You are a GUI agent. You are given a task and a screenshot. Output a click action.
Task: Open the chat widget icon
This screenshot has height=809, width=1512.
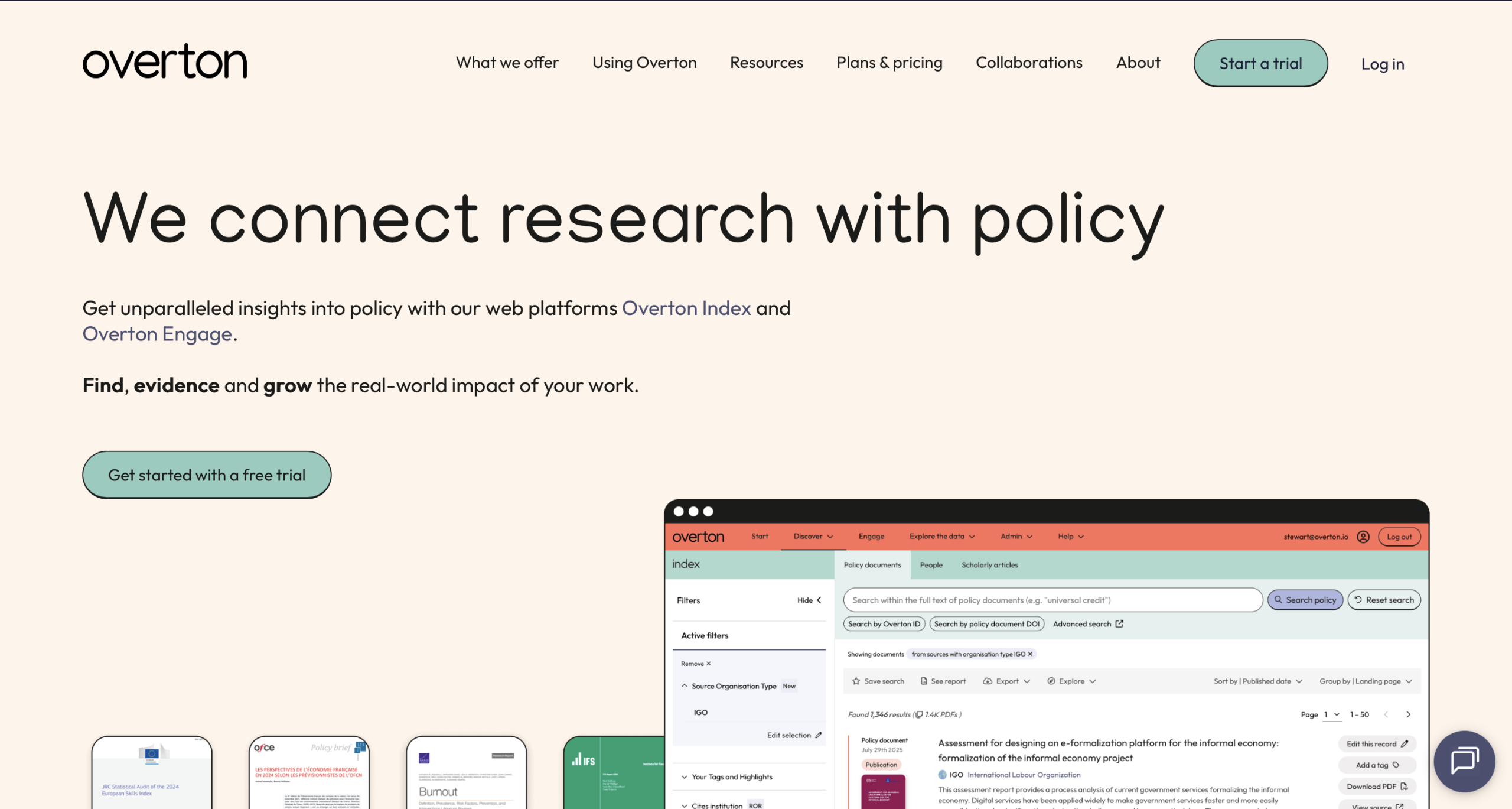1464,761
